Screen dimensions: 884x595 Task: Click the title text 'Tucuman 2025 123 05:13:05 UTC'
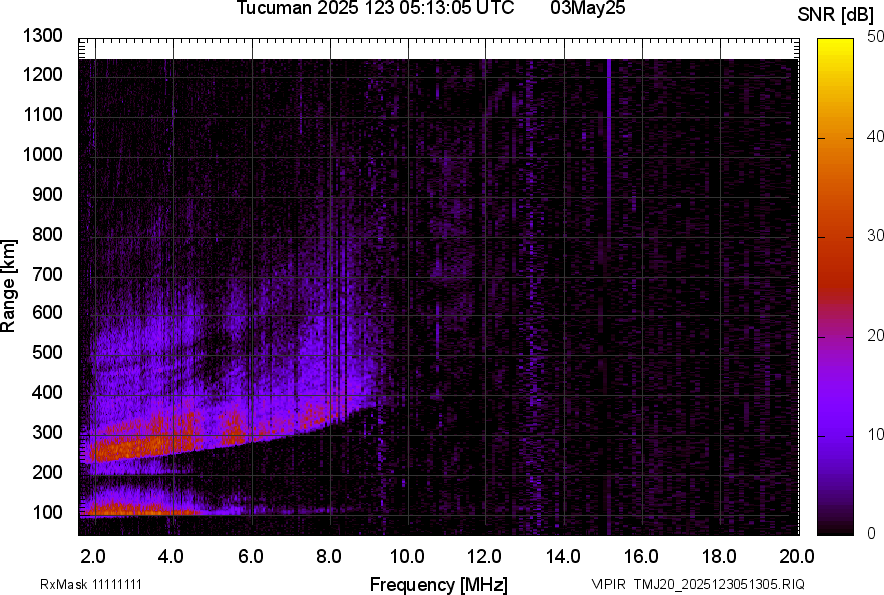(375, 8)
